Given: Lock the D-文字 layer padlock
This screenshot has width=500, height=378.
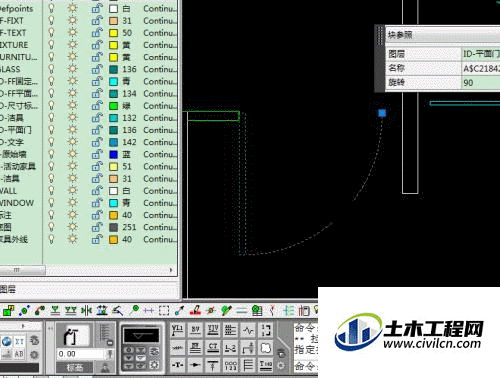Looking at the screenshot, I should pyautogui.click(x=97, y=142).
